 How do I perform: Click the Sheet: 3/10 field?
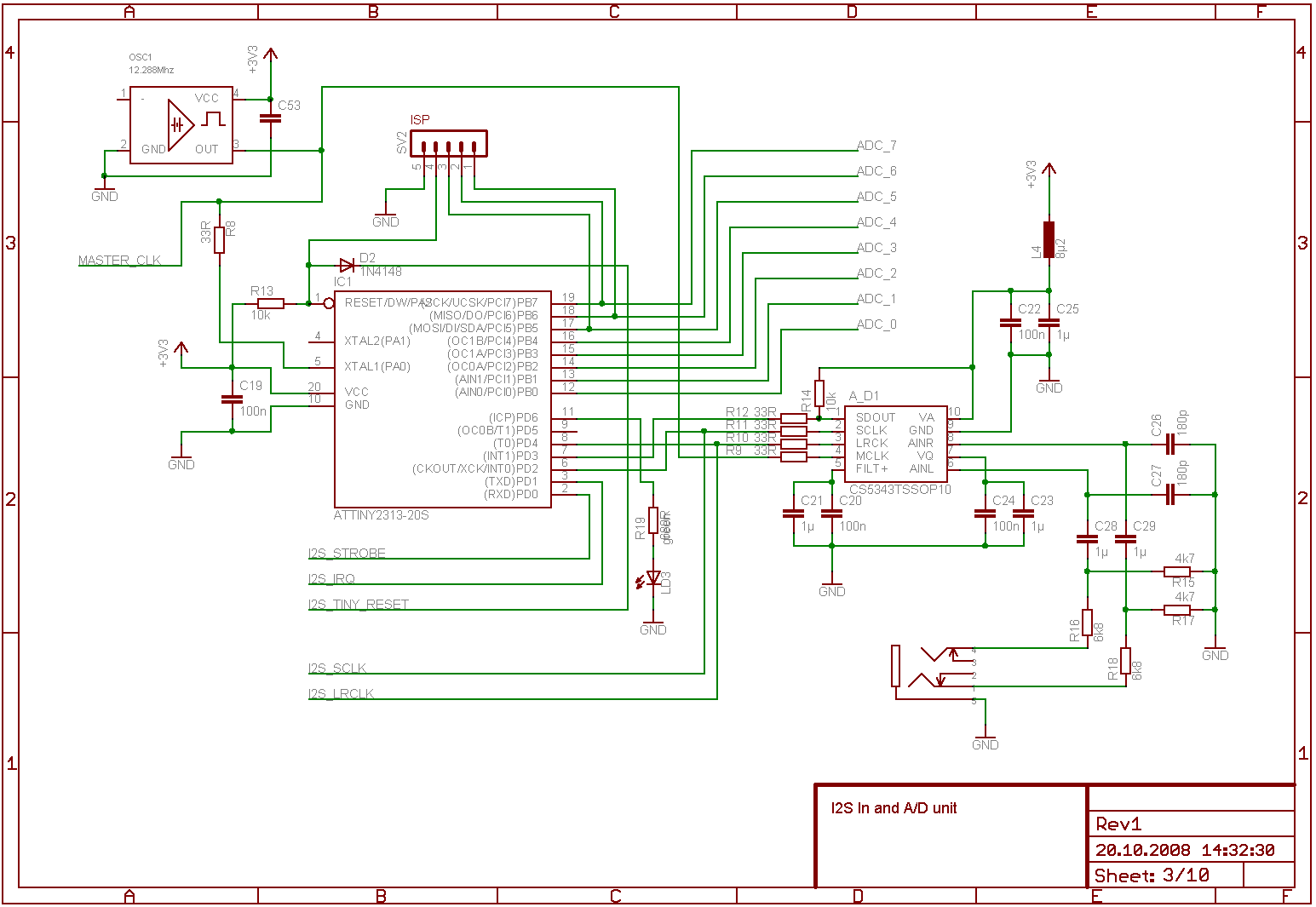click(1151, 875)
